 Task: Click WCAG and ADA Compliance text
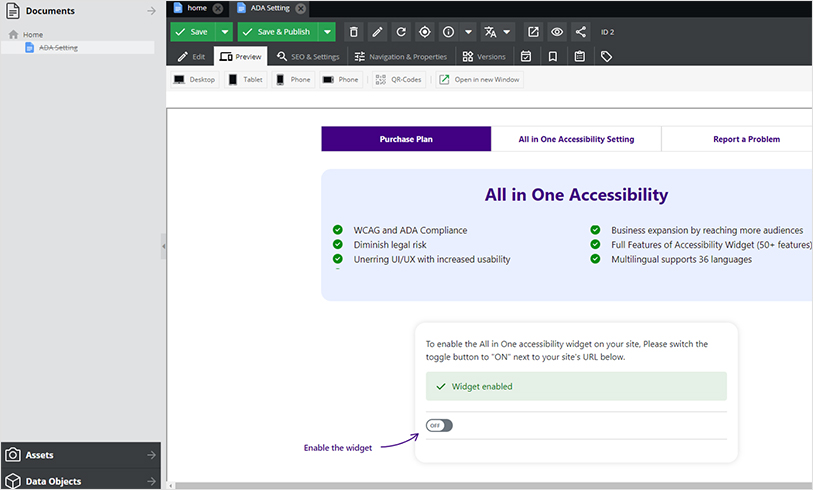pos(410,230)
